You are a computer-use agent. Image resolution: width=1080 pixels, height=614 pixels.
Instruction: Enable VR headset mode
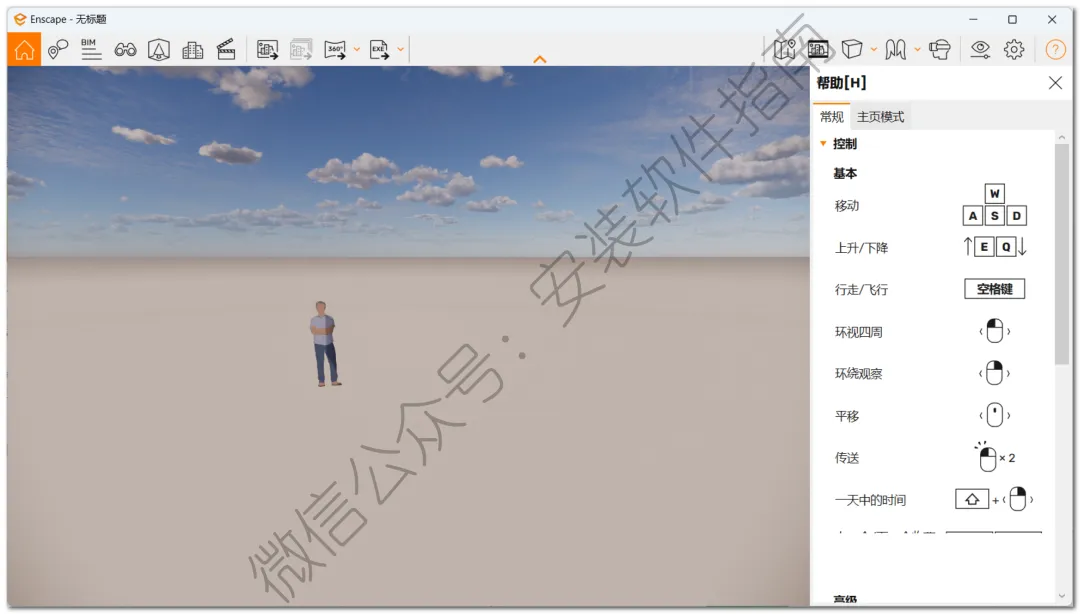click(939, 50)
